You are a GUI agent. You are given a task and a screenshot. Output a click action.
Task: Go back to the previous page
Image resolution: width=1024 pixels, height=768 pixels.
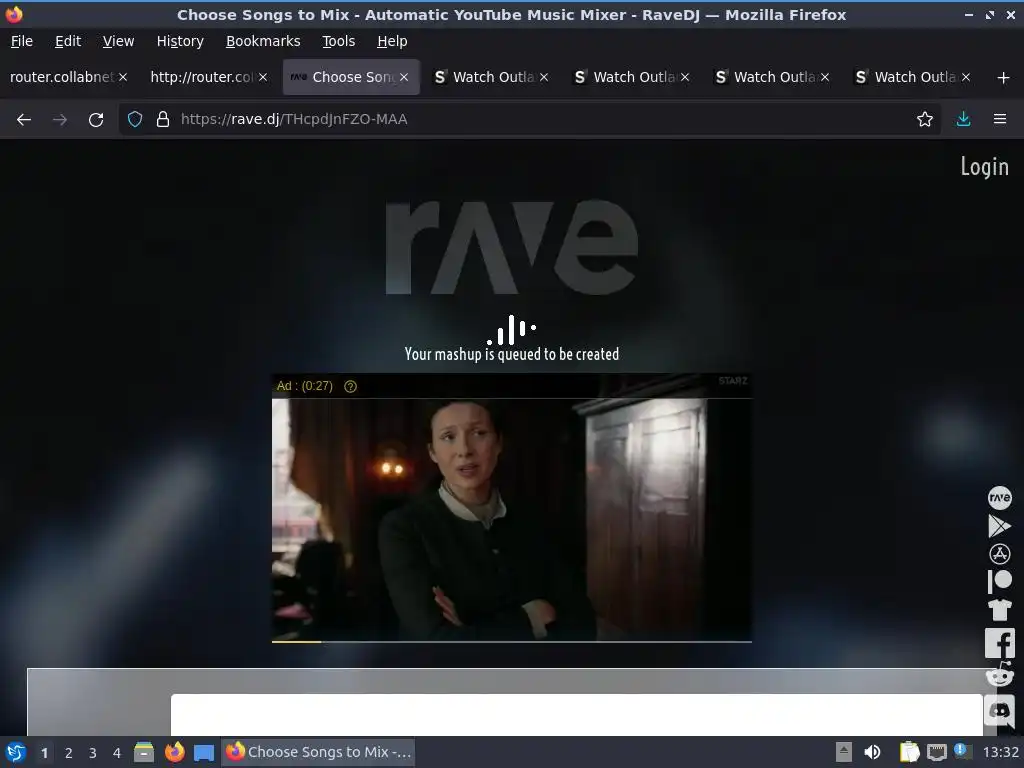click(x=24, y=120)
